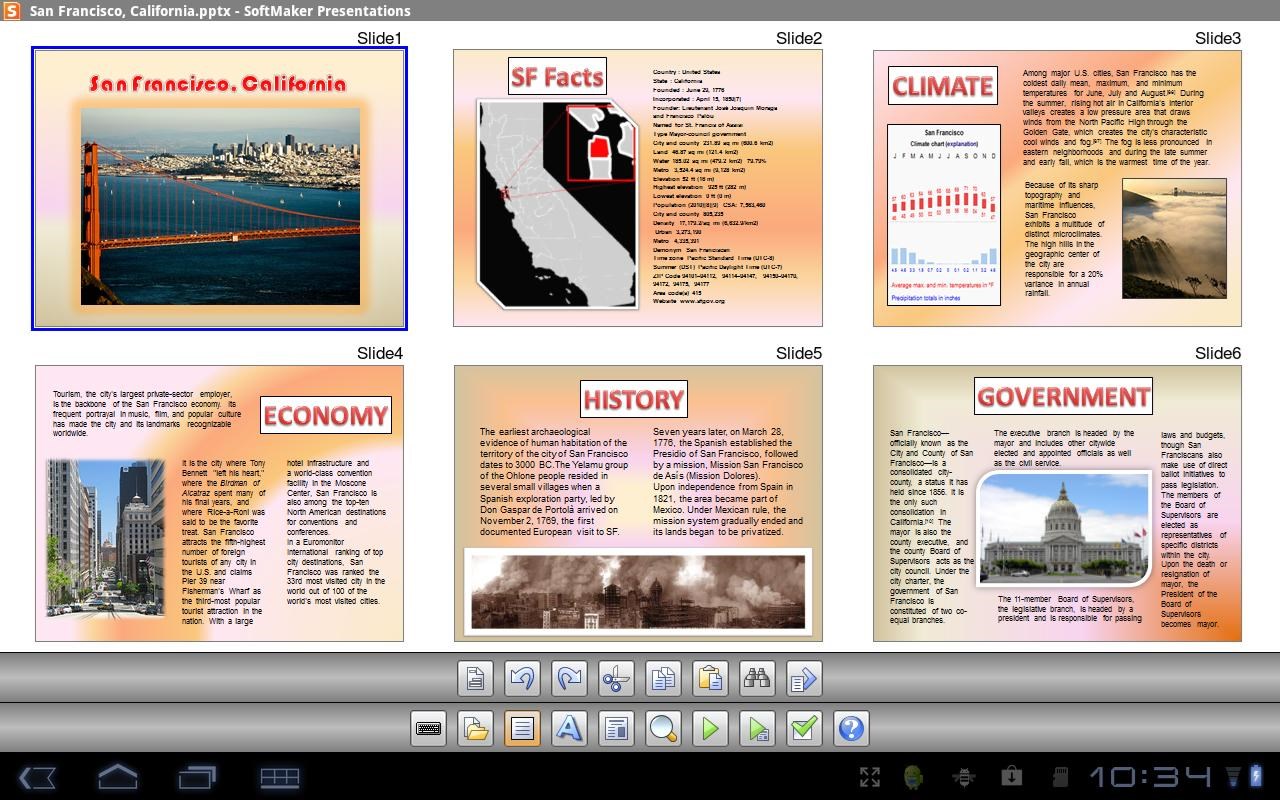Open SoftMaker Presentations help
Viewport: 1280px width, 800px height.
point(851,729)
